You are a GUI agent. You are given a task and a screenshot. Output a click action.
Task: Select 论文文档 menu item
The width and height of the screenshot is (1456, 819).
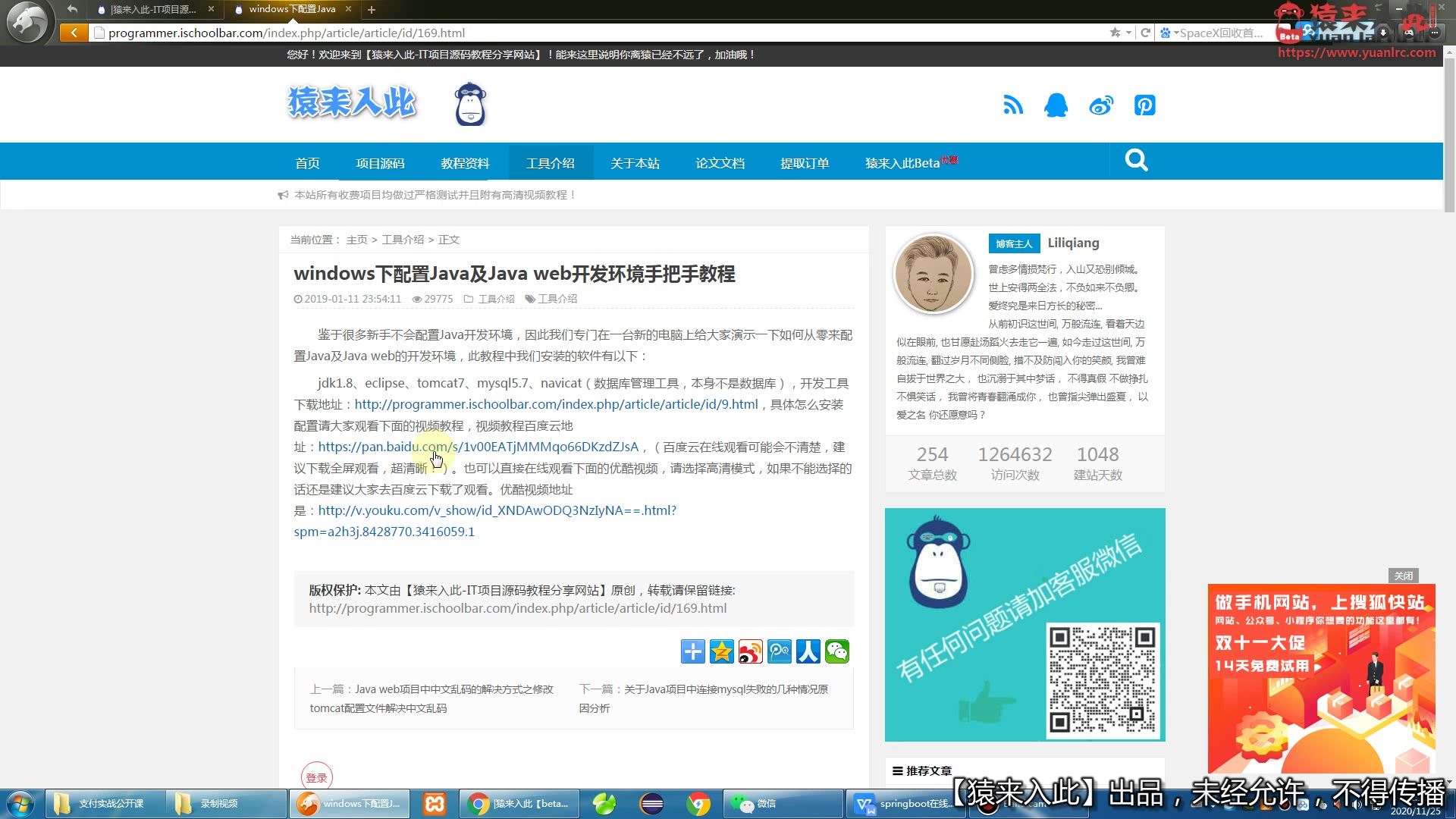720,163
